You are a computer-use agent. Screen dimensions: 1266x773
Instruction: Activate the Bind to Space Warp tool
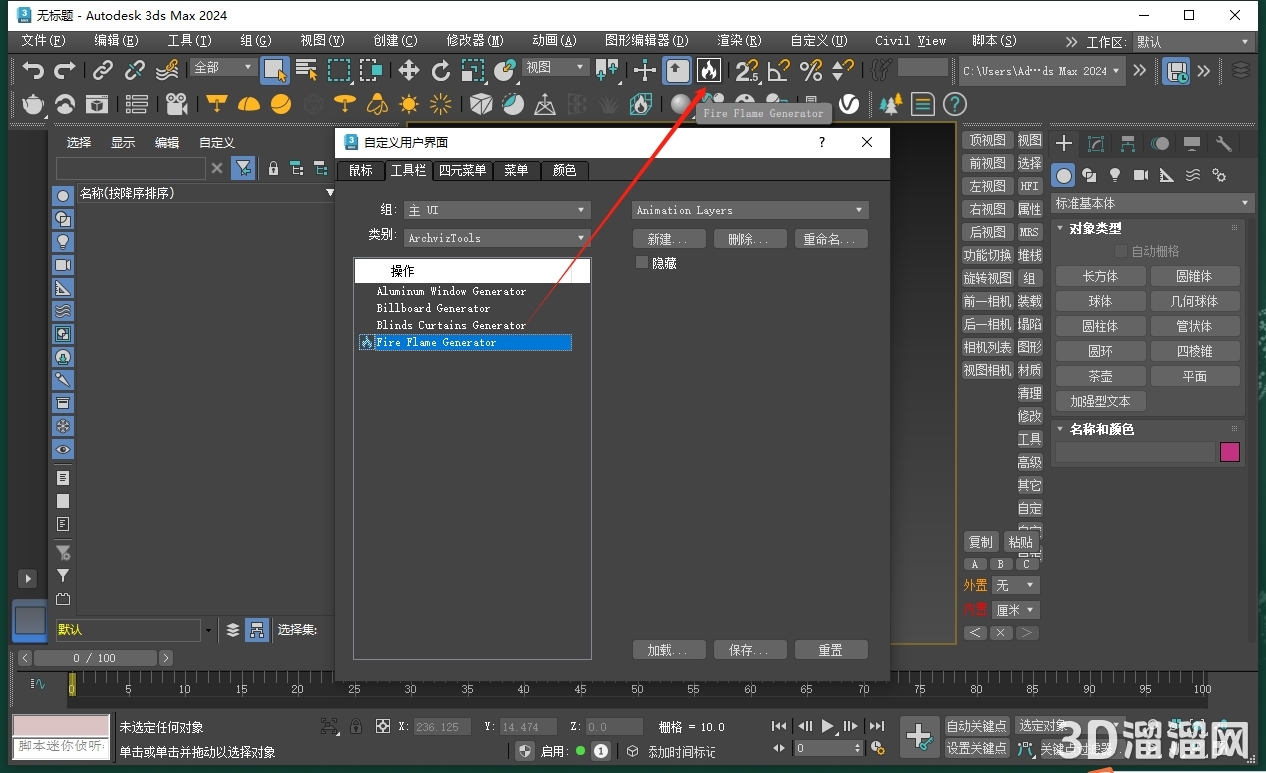point(167,70)
